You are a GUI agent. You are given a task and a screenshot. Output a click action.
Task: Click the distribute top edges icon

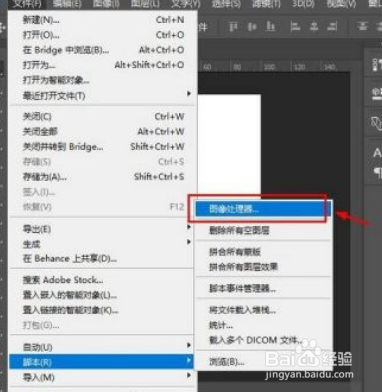(362, 26)
